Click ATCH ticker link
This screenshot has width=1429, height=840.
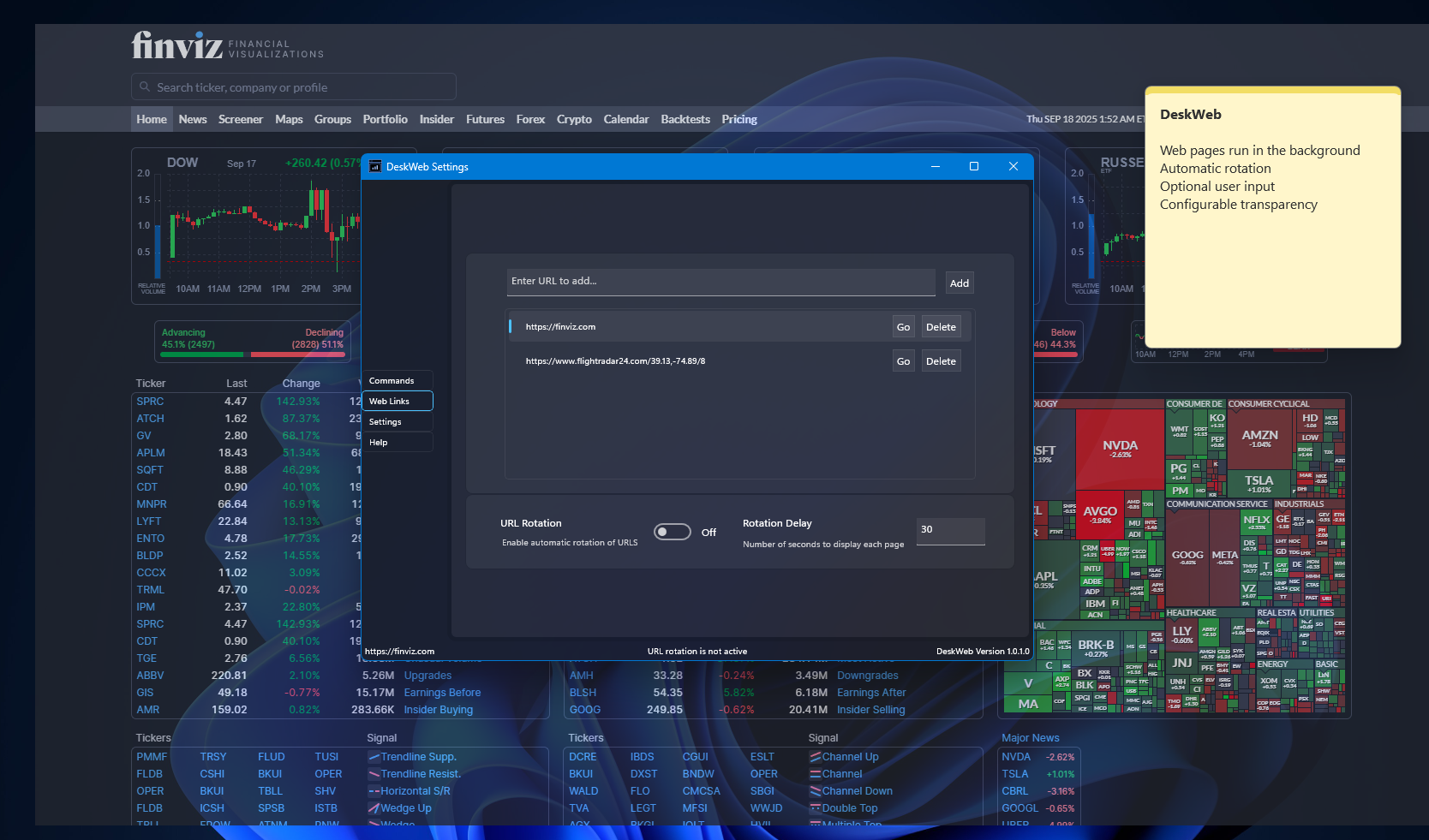[x=150, y=419]
